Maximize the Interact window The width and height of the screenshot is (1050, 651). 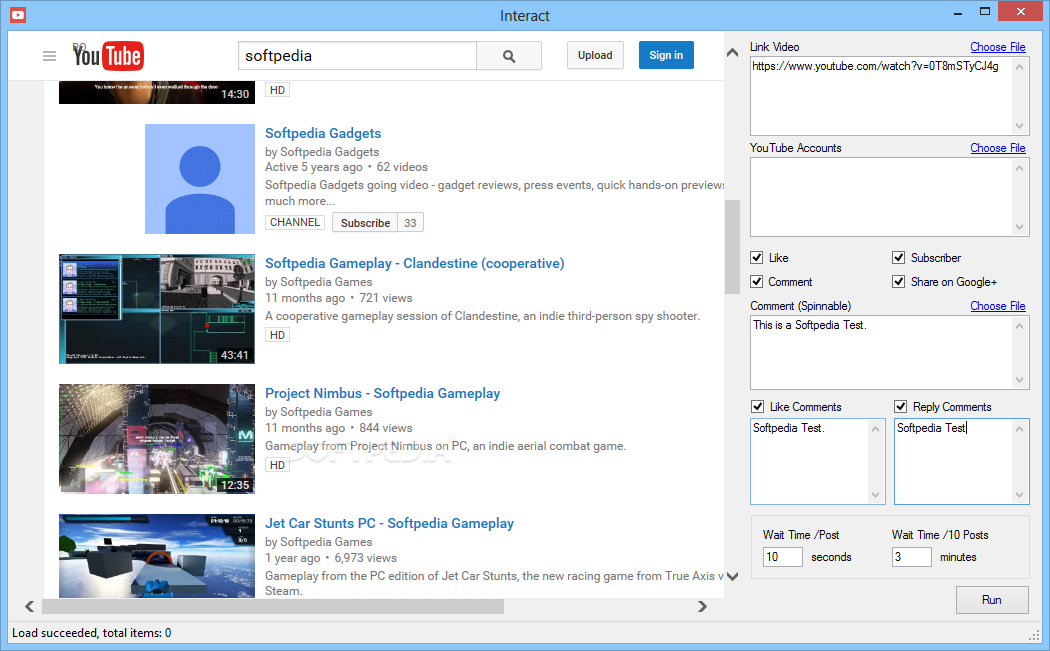[984, 11]
